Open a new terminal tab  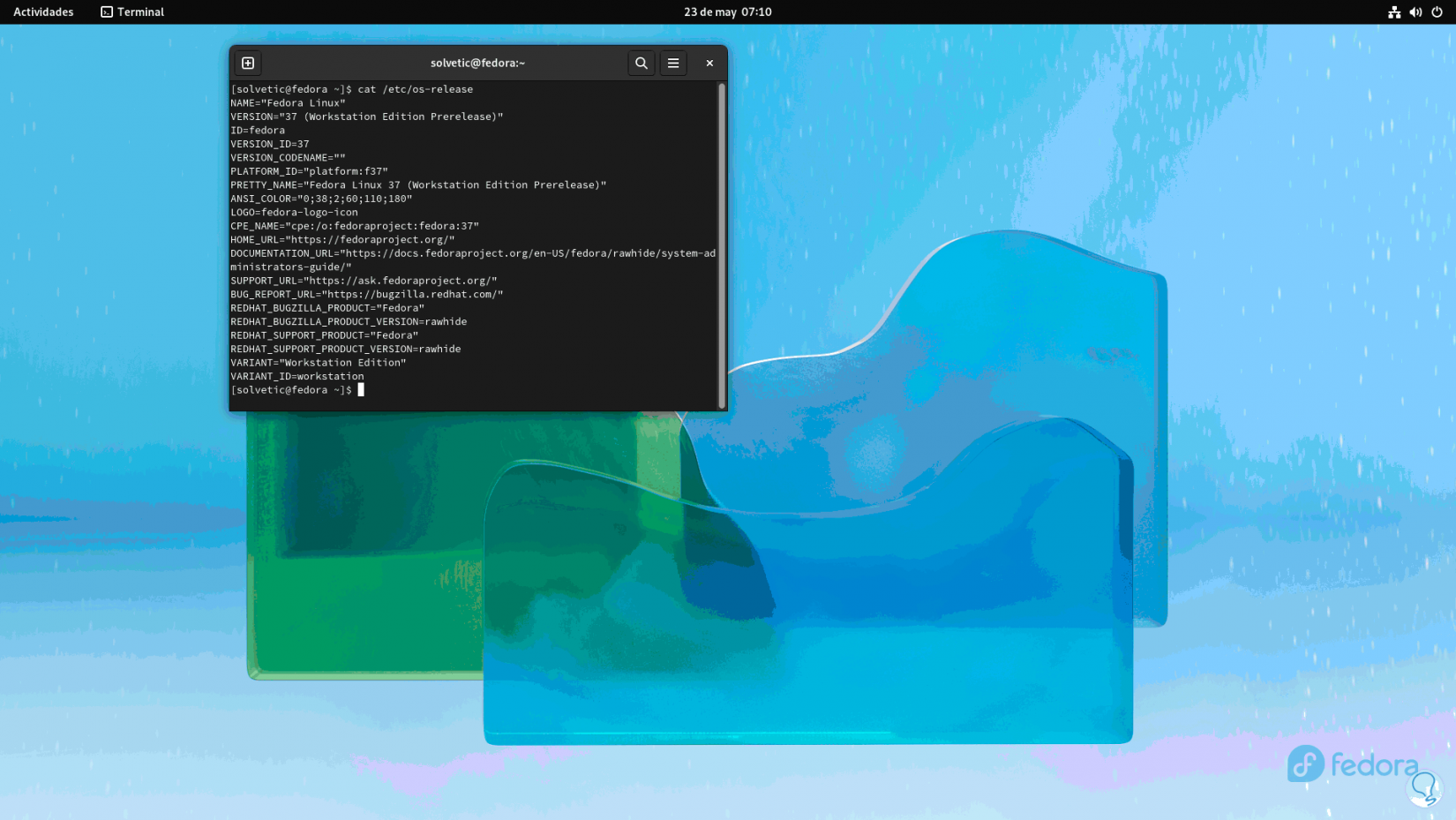pyautogui.click(x=248, y=63)
